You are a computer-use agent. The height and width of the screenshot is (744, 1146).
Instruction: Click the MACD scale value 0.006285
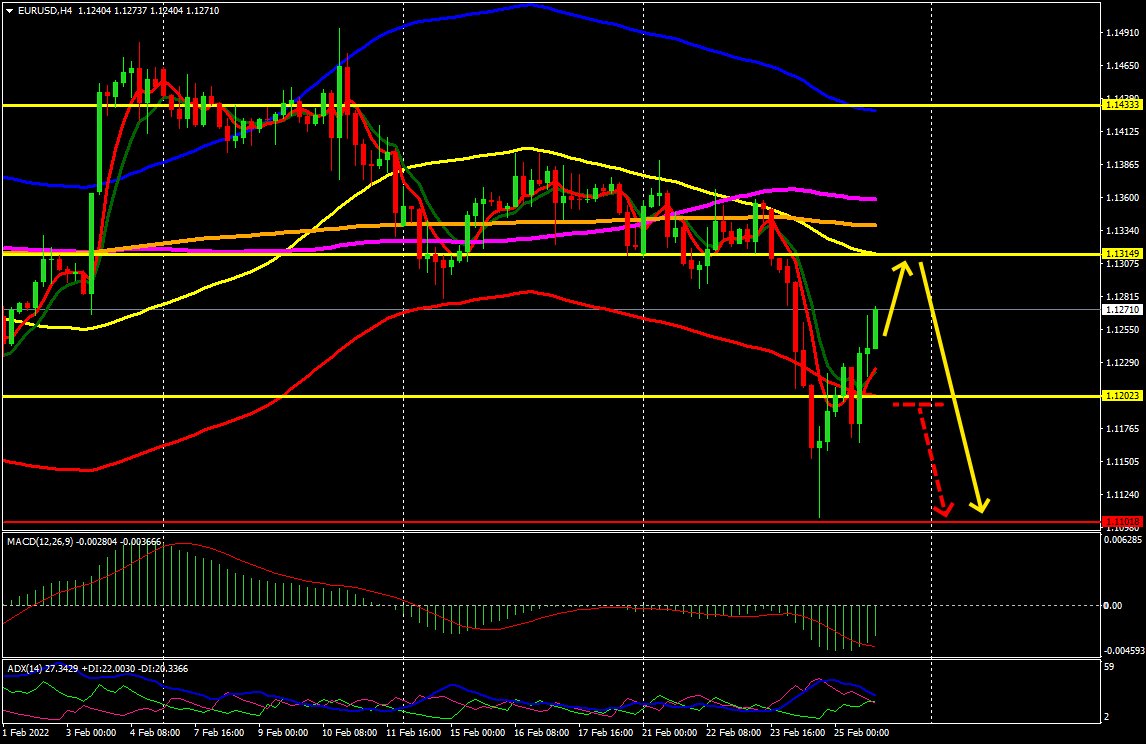click(x=1122, y=539)
